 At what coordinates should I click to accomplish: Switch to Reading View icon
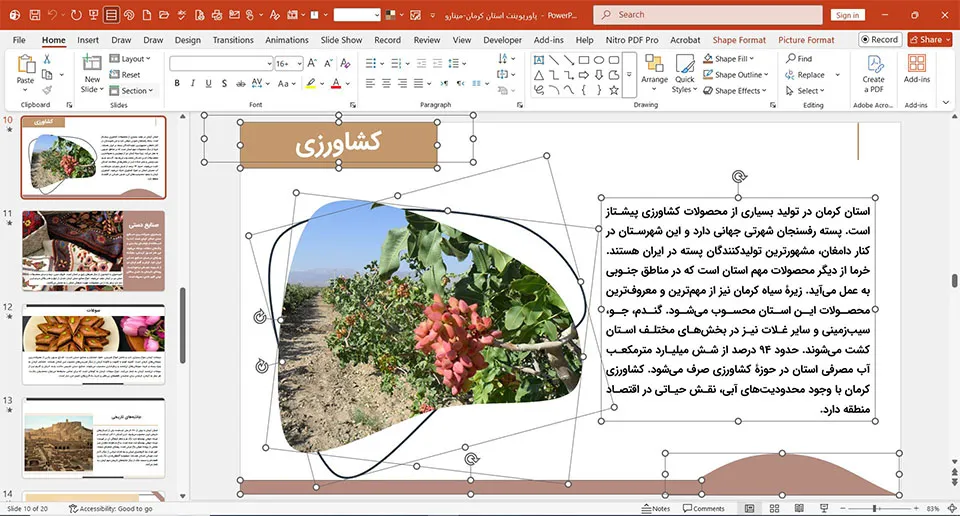(799, 509)
